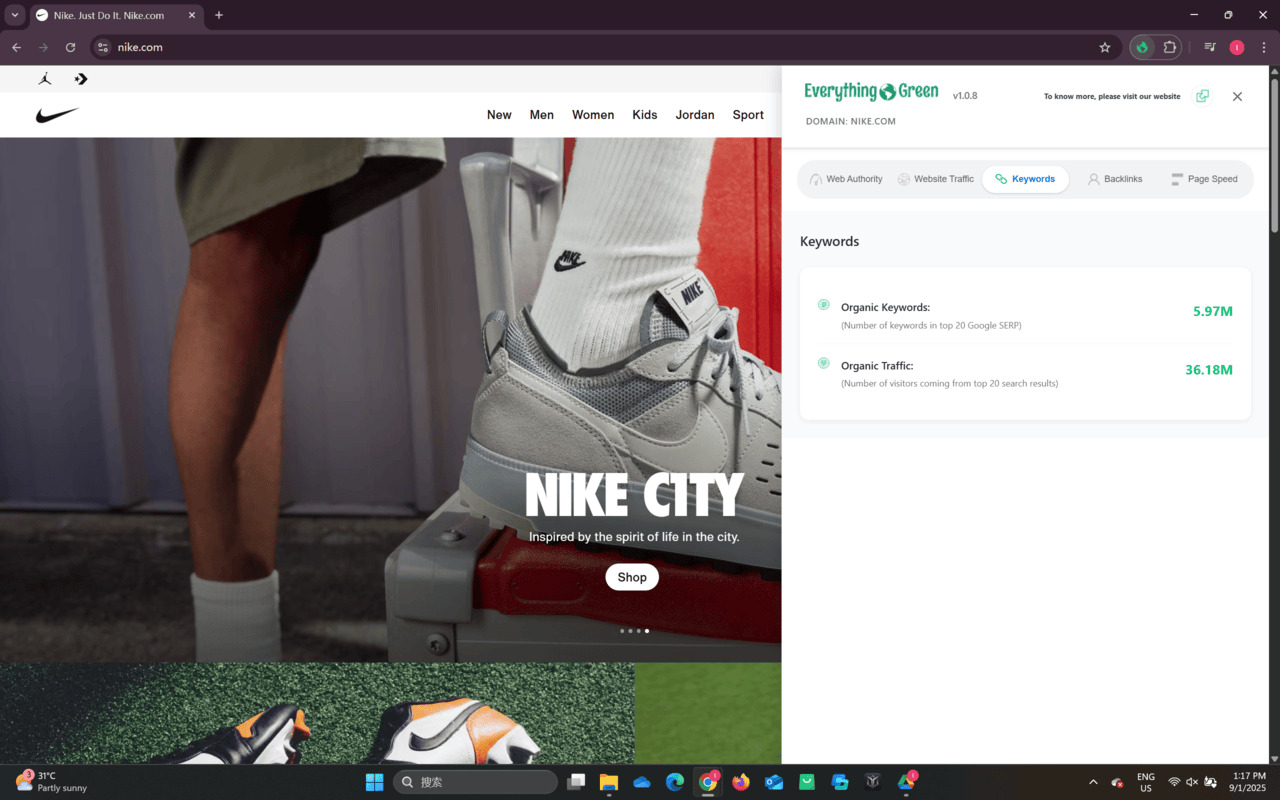Open the Chrome extensions puzzle icon
1280x800 pixels.
(x=1169, y=47)
